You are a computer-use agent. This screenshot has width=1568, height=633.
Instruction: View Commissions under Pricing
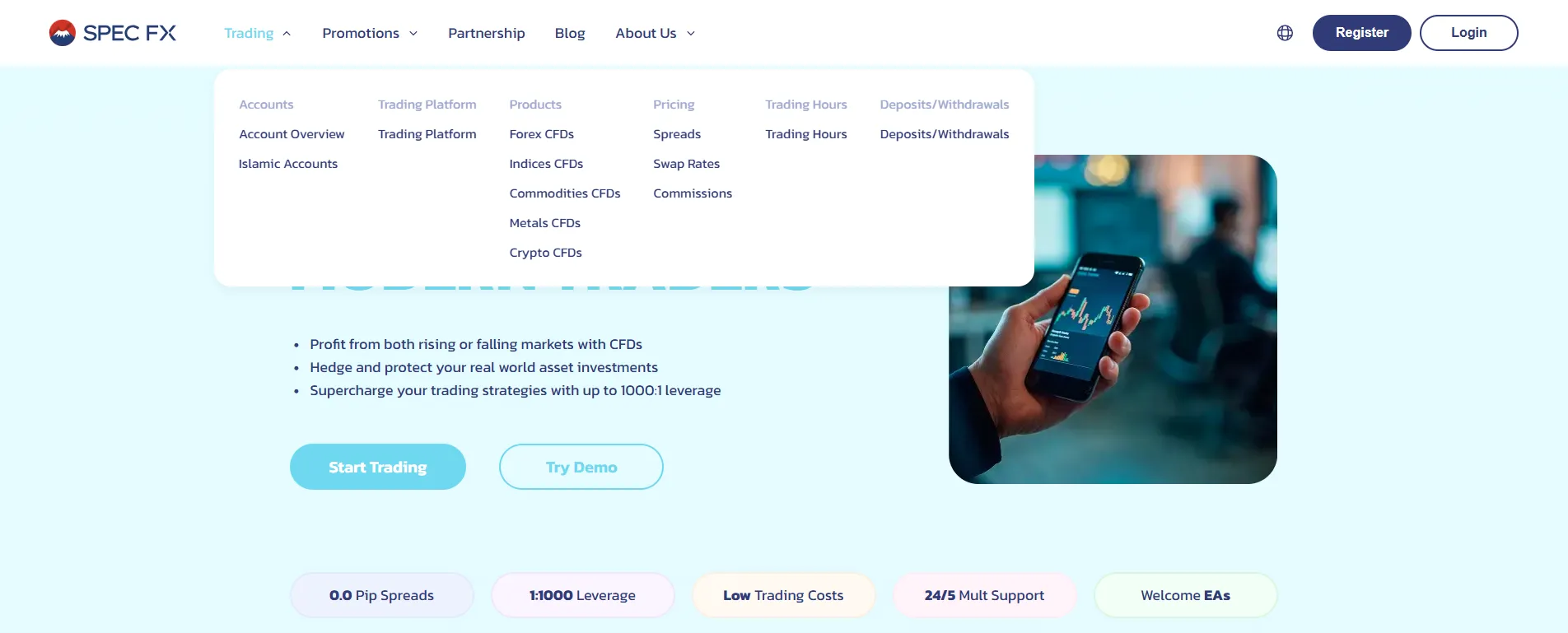point(693,193)
